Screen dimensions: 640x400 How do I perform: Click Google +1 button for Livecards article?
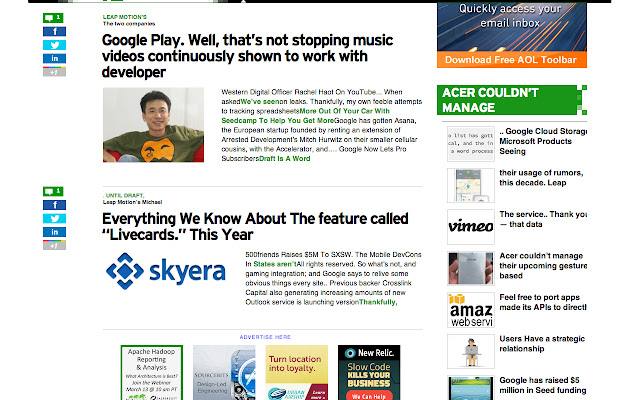pyautogui.click(x=54, y=245)
